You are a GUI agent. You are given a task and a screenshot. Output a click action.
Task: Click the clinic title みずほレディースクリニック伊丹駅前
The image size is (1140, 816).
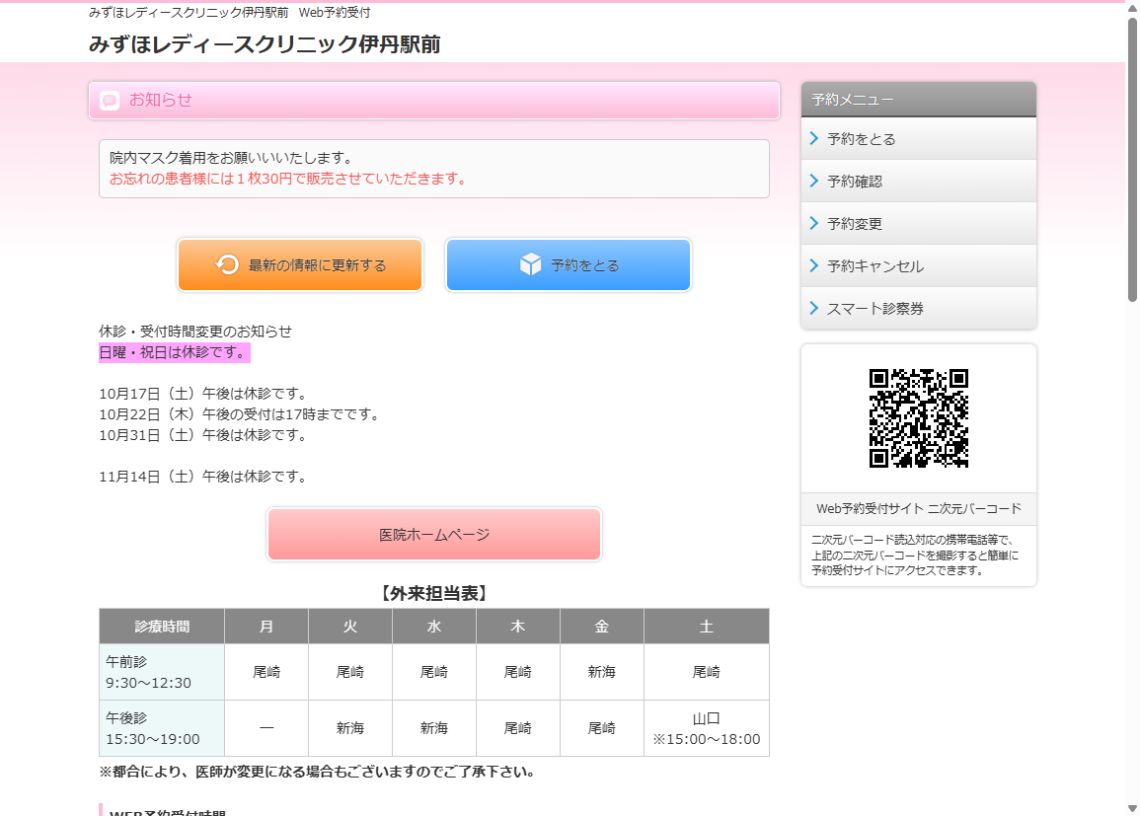(x=265, y=44)
